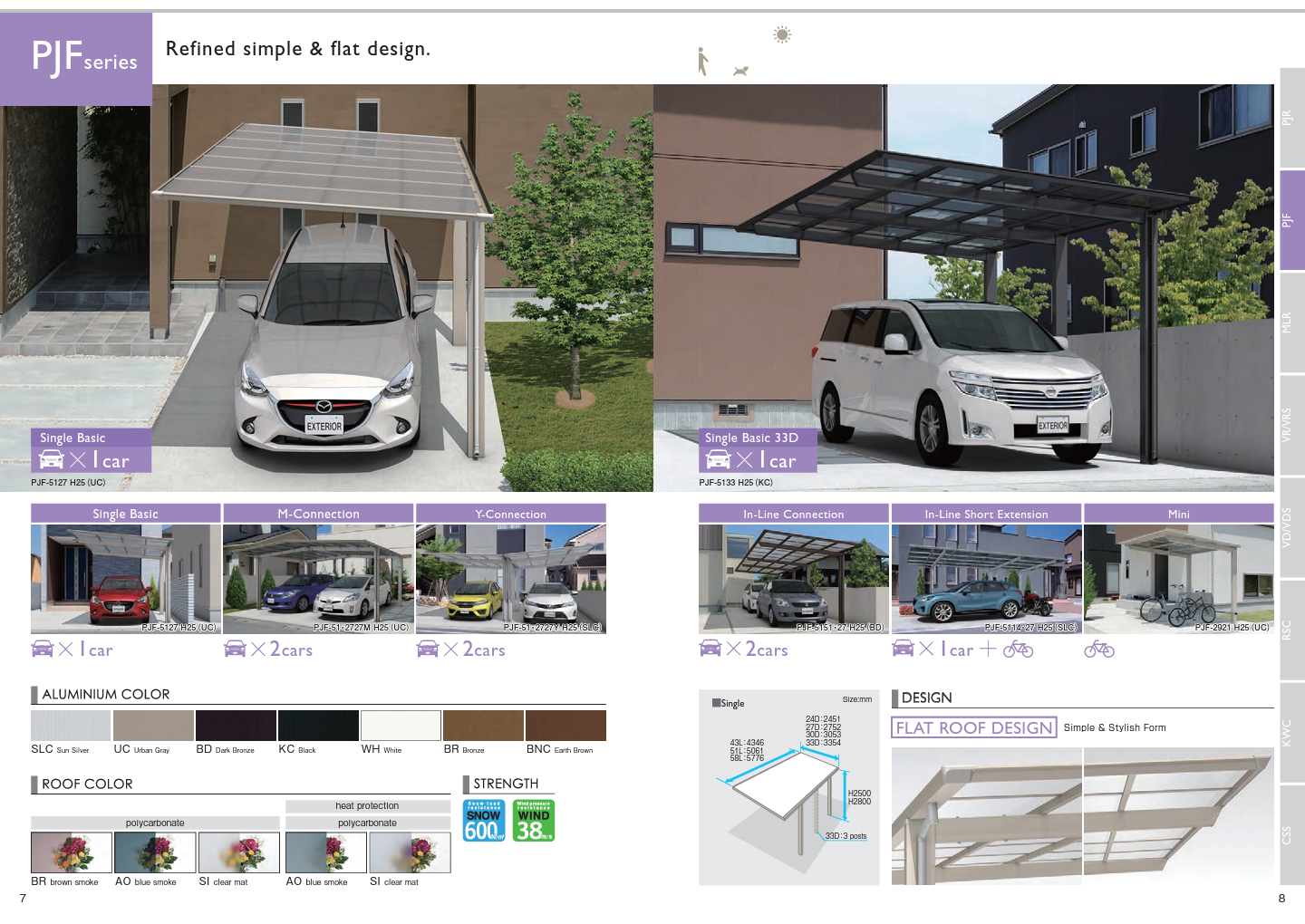The height and width of the screenshot is (924, 1305).
Task: Click the walking person icon
Action: [x=702, y=62]
